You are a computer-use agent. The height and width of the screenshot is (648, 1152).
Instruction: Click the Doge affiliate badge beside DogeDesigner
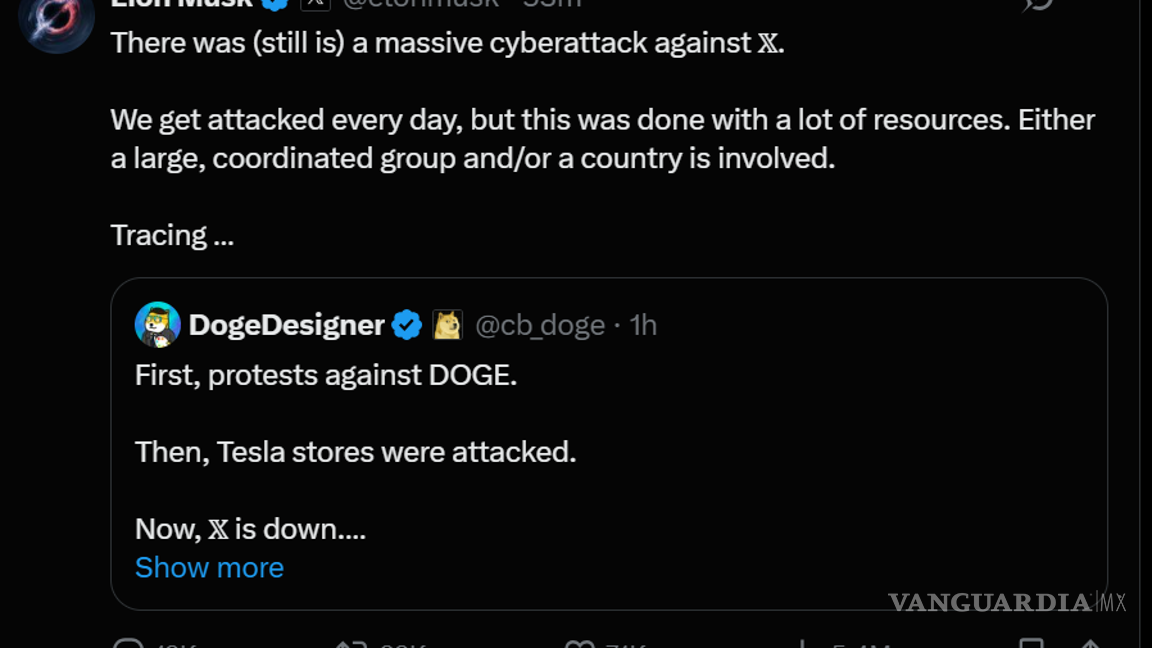click(x=447, y=325)
